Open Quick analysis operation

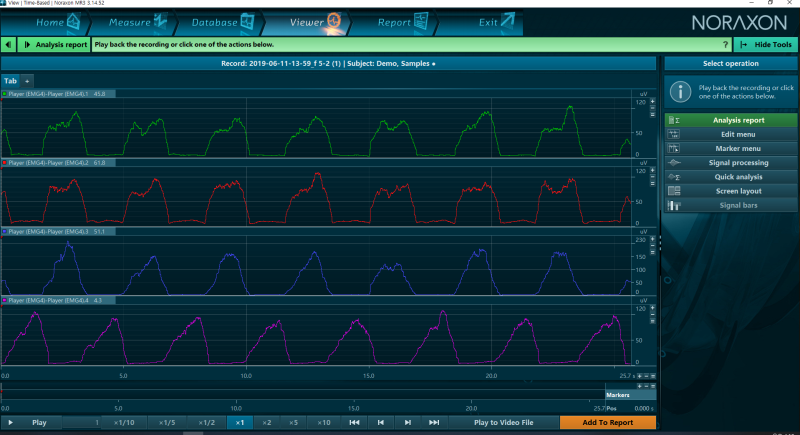(x=731, y=177)
